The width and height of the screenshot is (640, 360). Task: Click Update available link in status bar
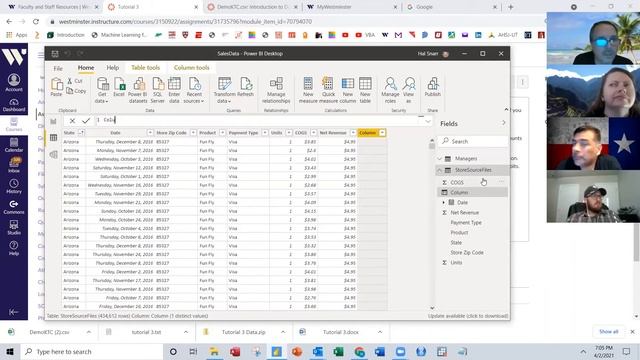tap(468, 316)
